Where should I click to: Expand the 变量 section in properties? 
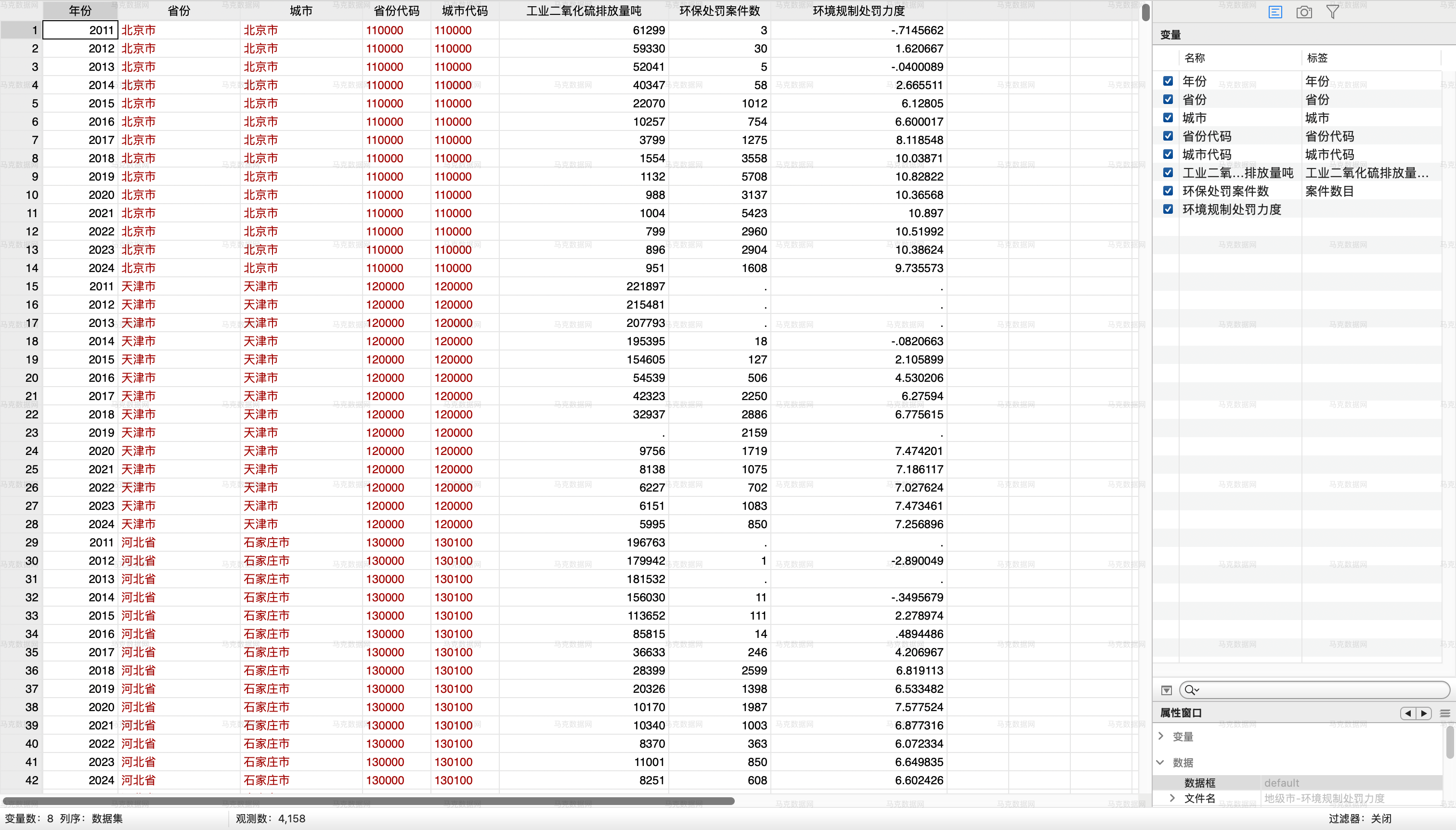point(1161,736)
